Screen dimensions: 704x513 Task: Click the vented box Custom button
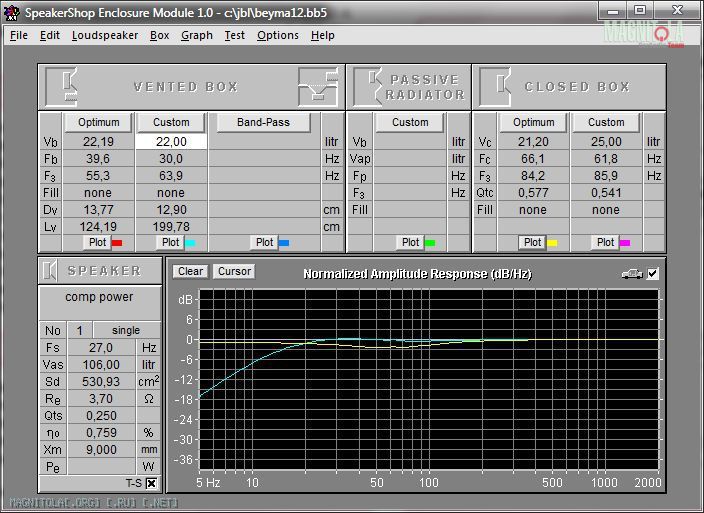tap(171, 123)
